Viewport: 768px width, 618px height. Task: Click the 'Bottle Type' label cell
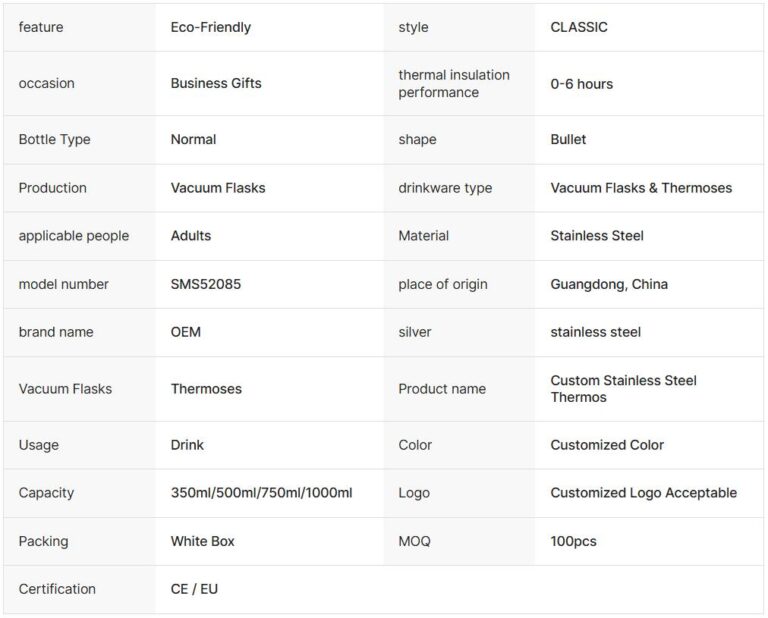pos(54,139)
